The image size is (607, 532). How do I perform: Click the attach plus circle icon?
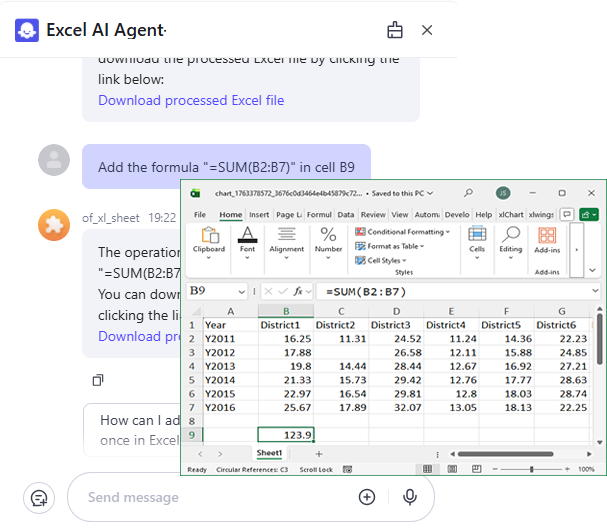point(367,497)
